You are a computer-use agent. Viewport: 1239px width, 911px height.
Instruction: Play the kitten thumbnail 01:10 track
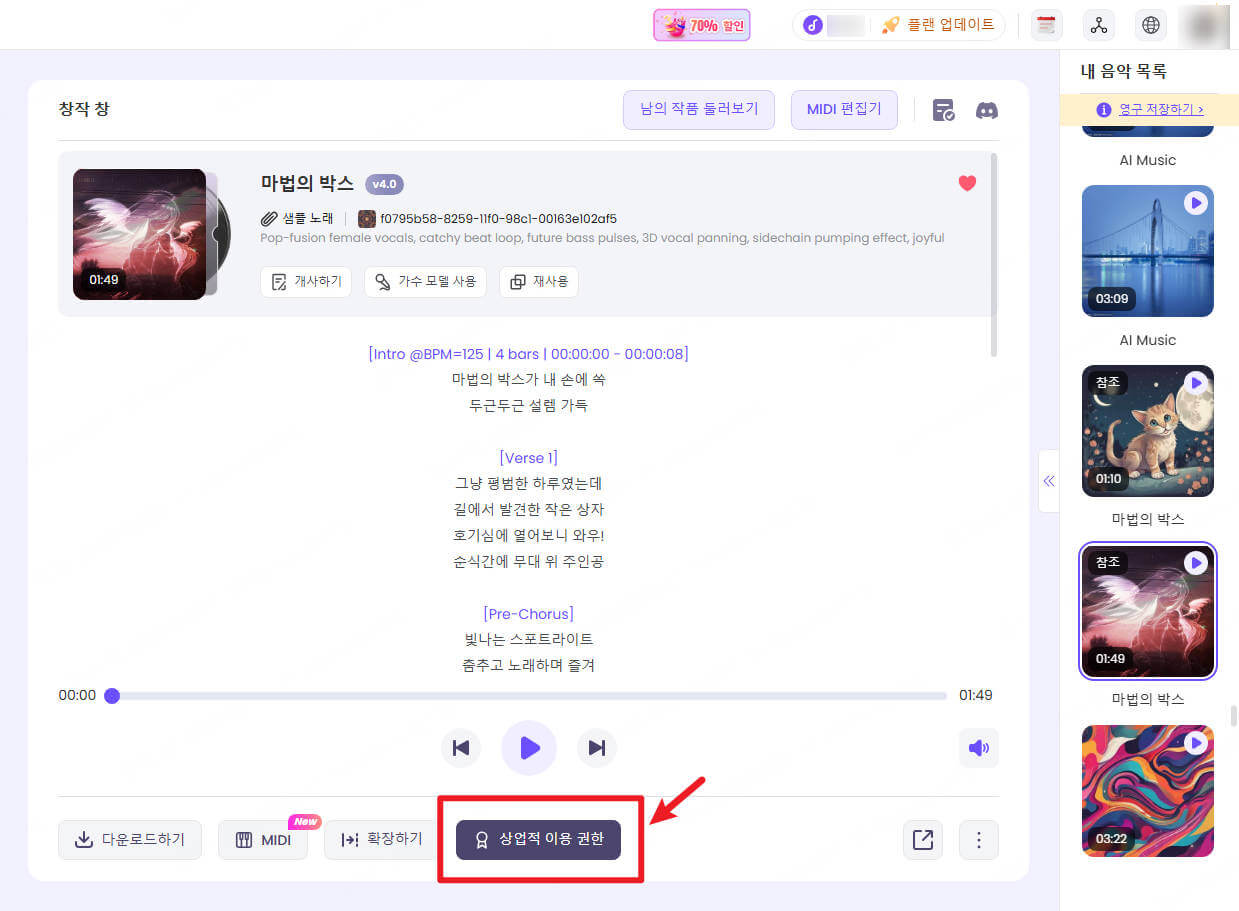(1196, 383)
